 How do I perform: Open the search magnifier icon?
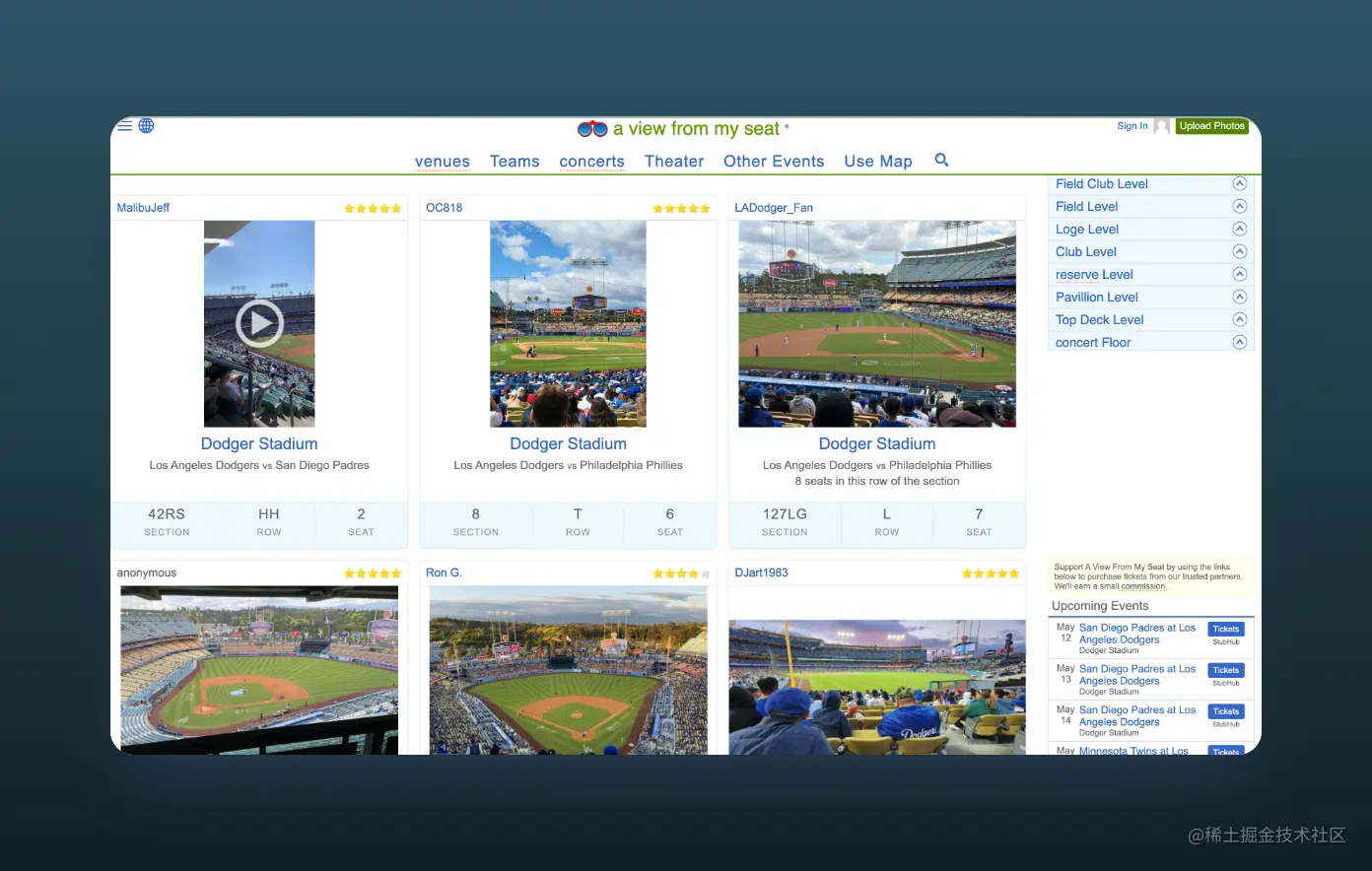[941, 160]
